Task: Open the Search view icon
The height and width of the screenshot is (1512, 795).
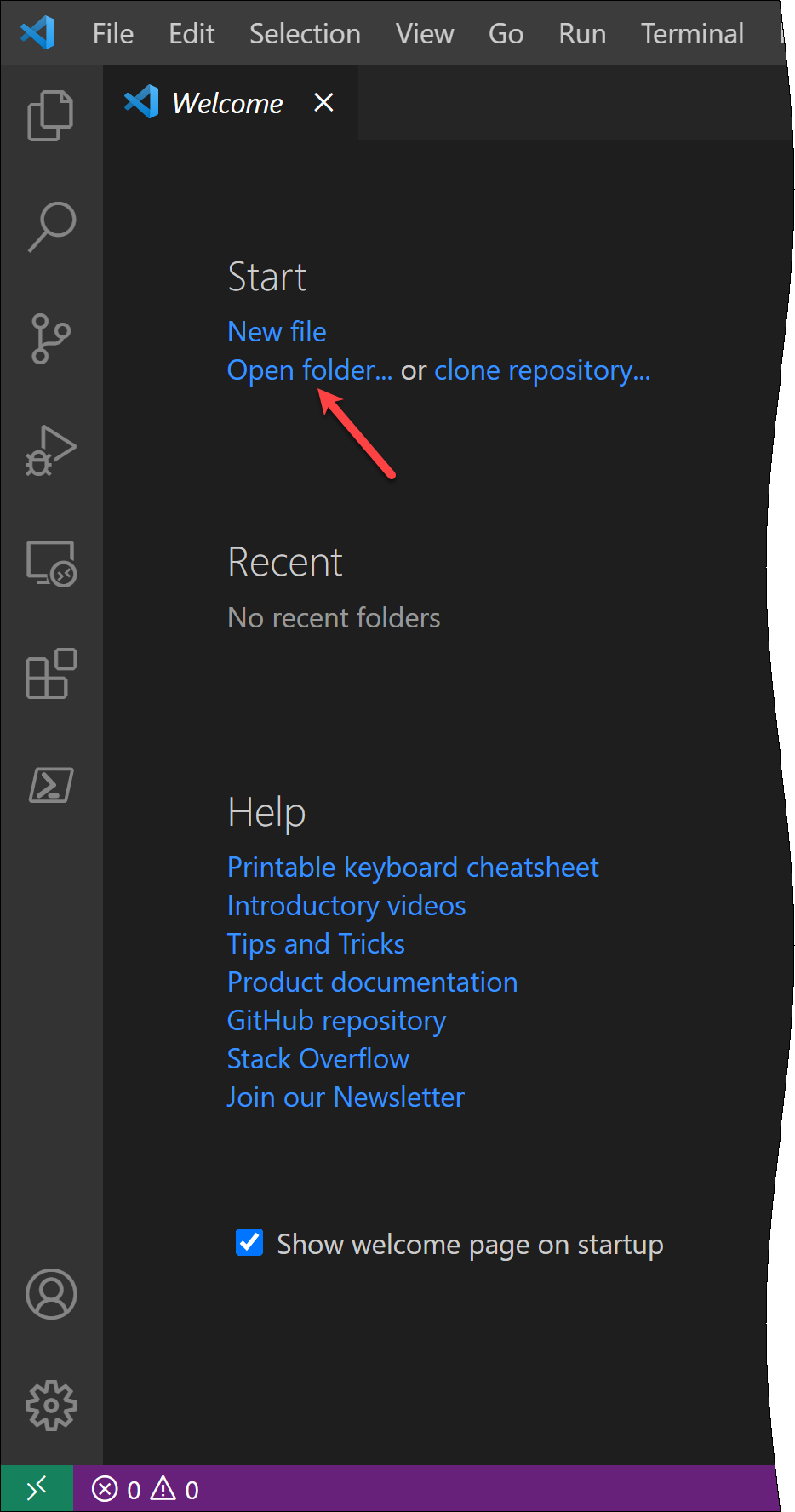Action: tap(51, 226)
